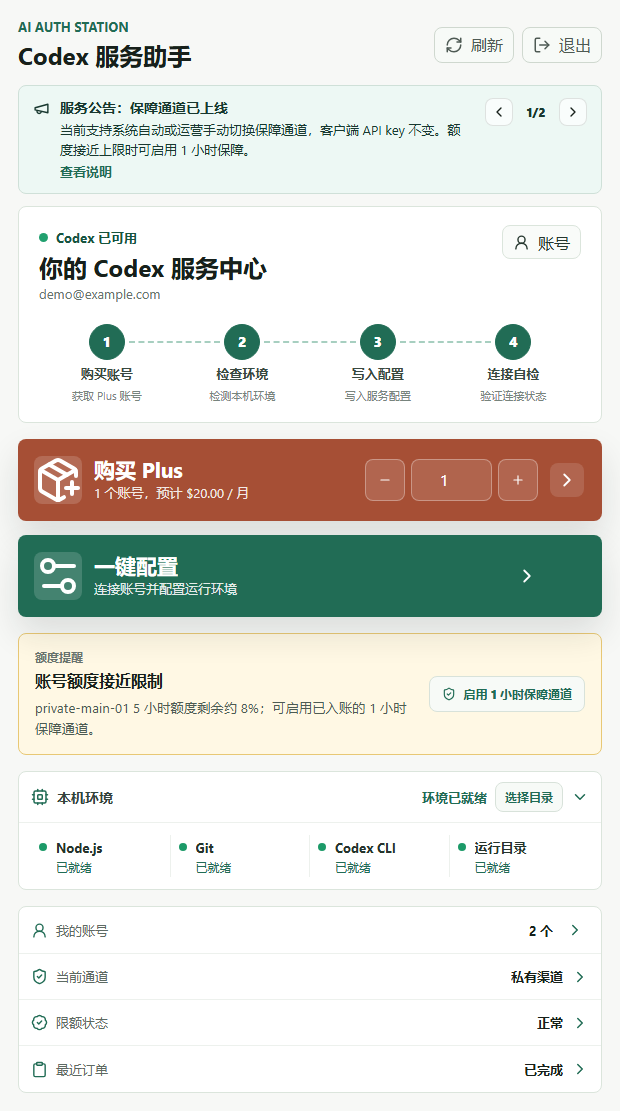
Task: Click the 2 个 accounts value
Action: pyautogui.click(x=541, y=931)
